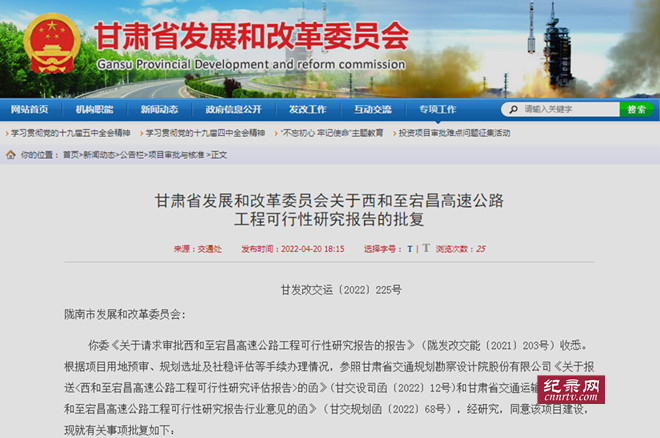Go to 项目审批与核准 in breadcrumb
The width and height of the screenshot is (660, 438).
[x=176, y=155]
